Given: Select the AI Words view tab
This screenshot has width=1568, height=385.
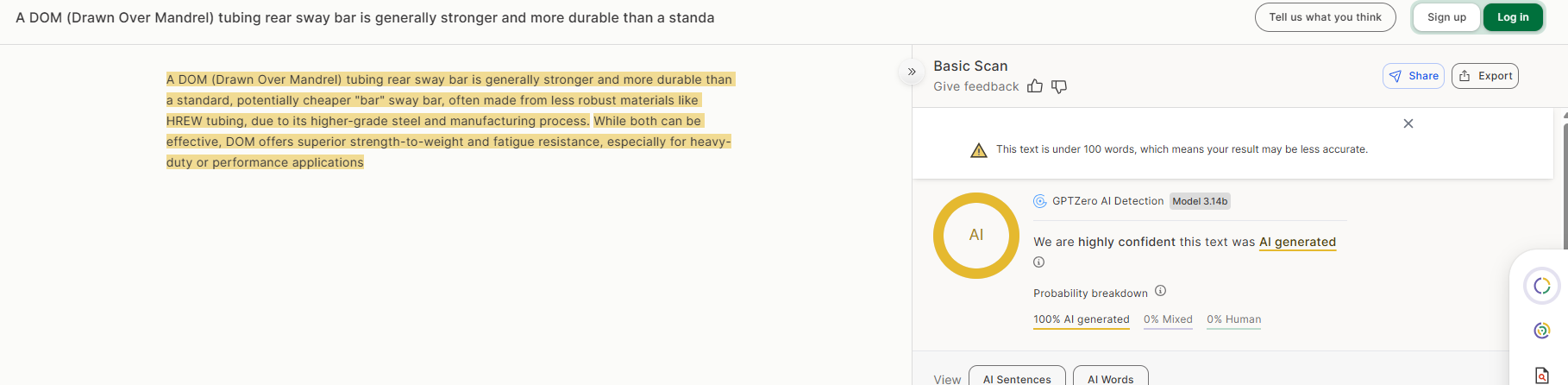Looking at the screenshot, I should [1110, 378].
